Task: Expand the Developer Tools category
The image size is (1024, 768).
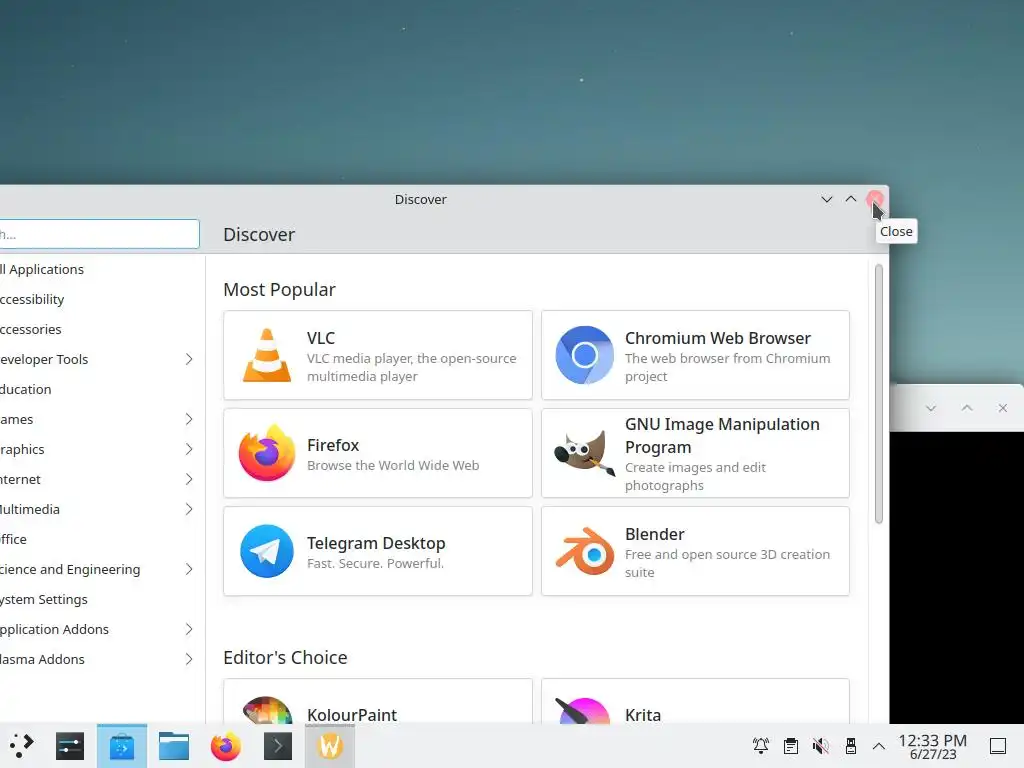Action: pos(189,359)
